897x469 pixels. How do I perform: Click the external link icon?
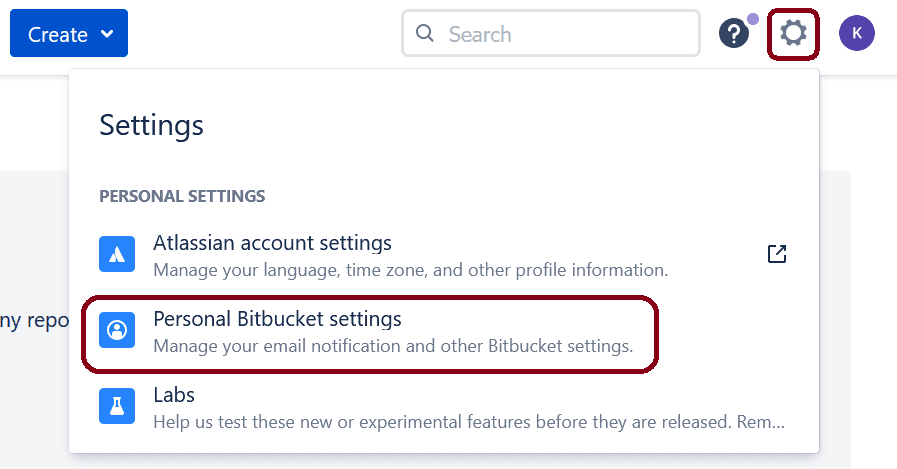[777, 254]
